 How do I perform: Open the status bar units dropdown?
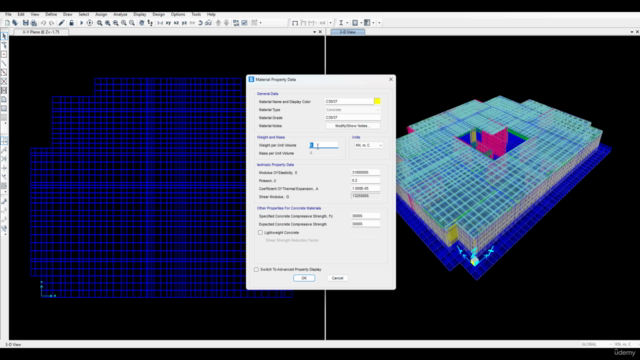[624, 344]
